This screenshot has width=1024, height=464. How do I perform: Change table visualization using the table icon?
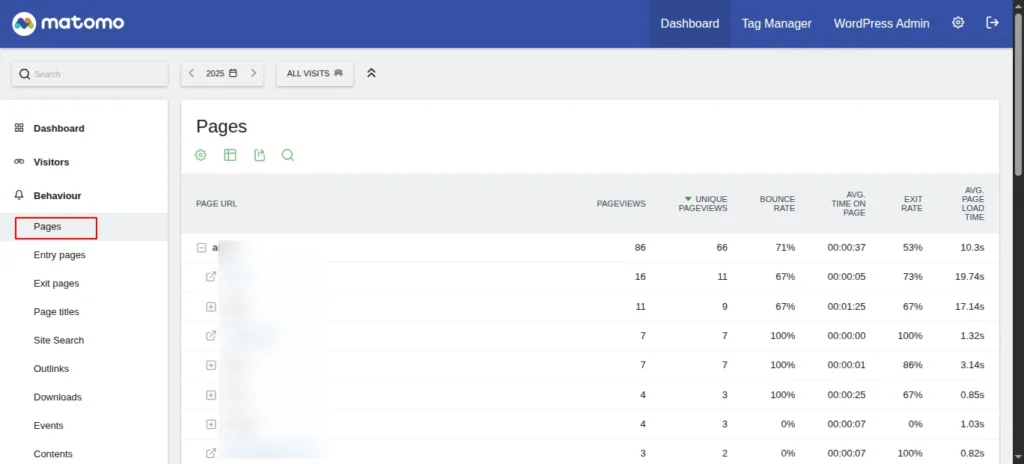point(230,155)
